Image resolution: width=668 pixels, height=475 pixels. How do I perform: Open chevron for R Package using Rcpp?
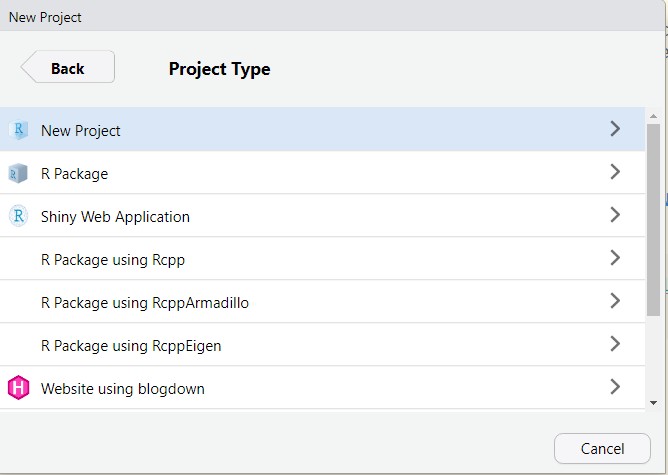click(x=615, y=258)
